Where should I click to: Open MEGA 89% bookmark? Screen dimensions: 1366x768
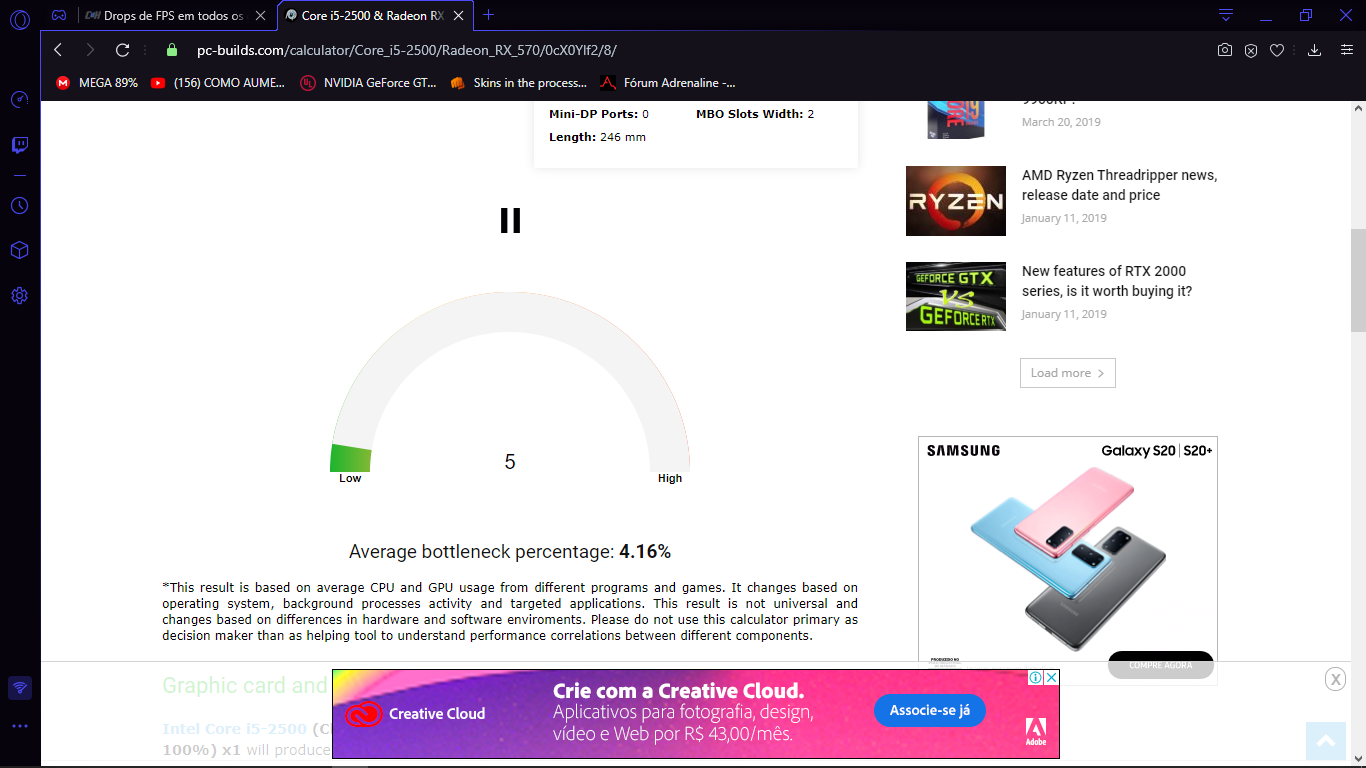(x=97, y=83)
